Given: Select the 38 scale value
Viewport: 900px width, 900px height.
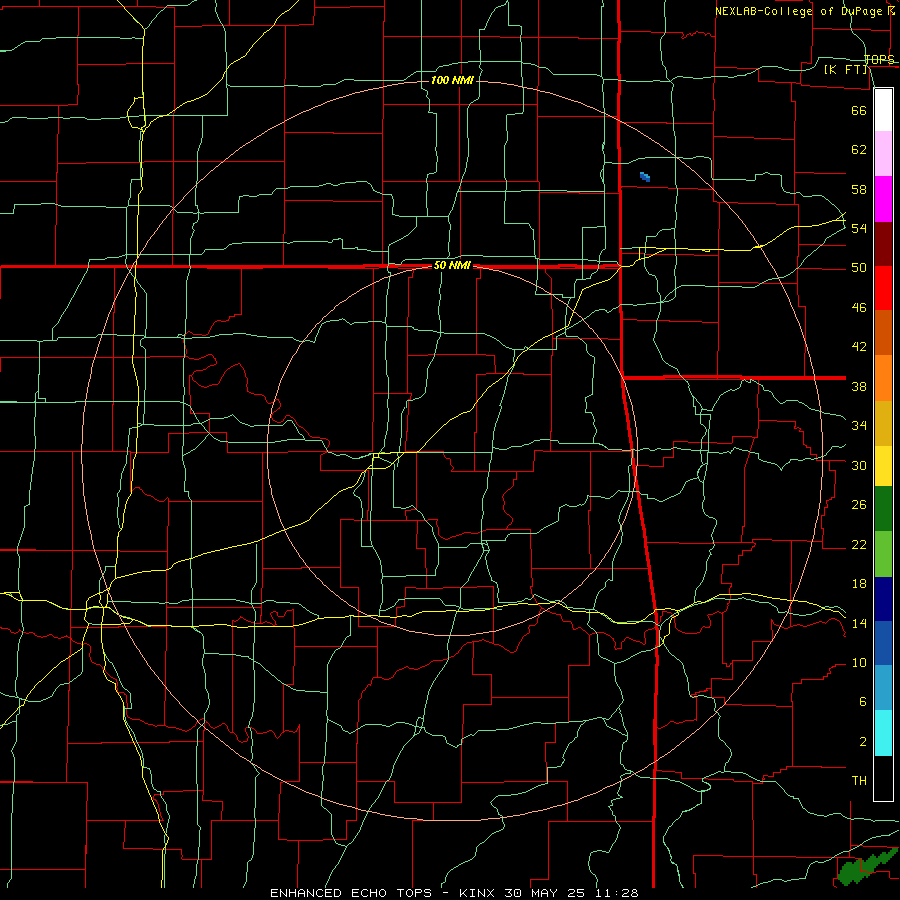Looking at the screenshot, I should tap(859, 386).
